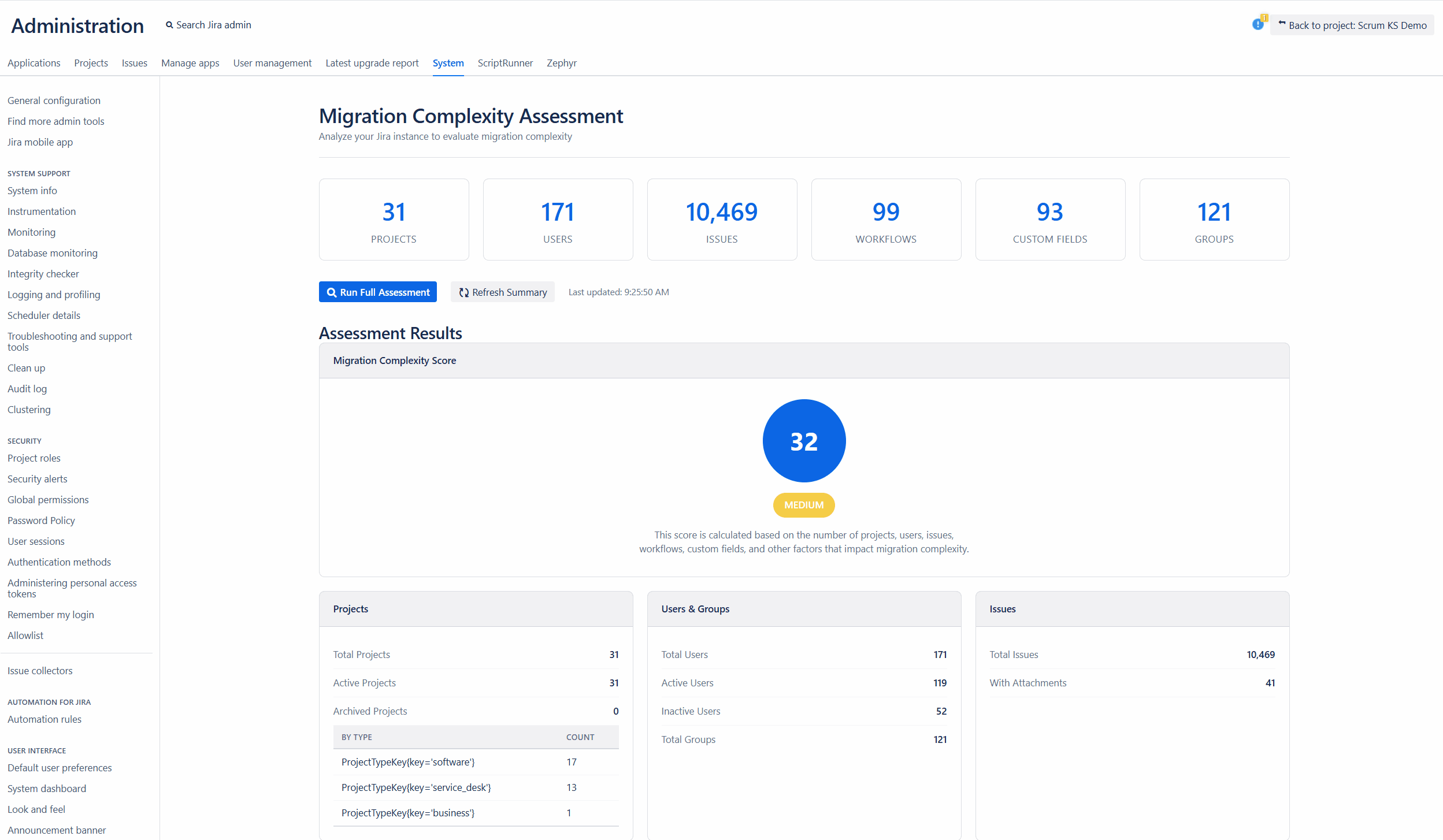Run Full Assessment

pyautogui.click(x=377, y=292)
